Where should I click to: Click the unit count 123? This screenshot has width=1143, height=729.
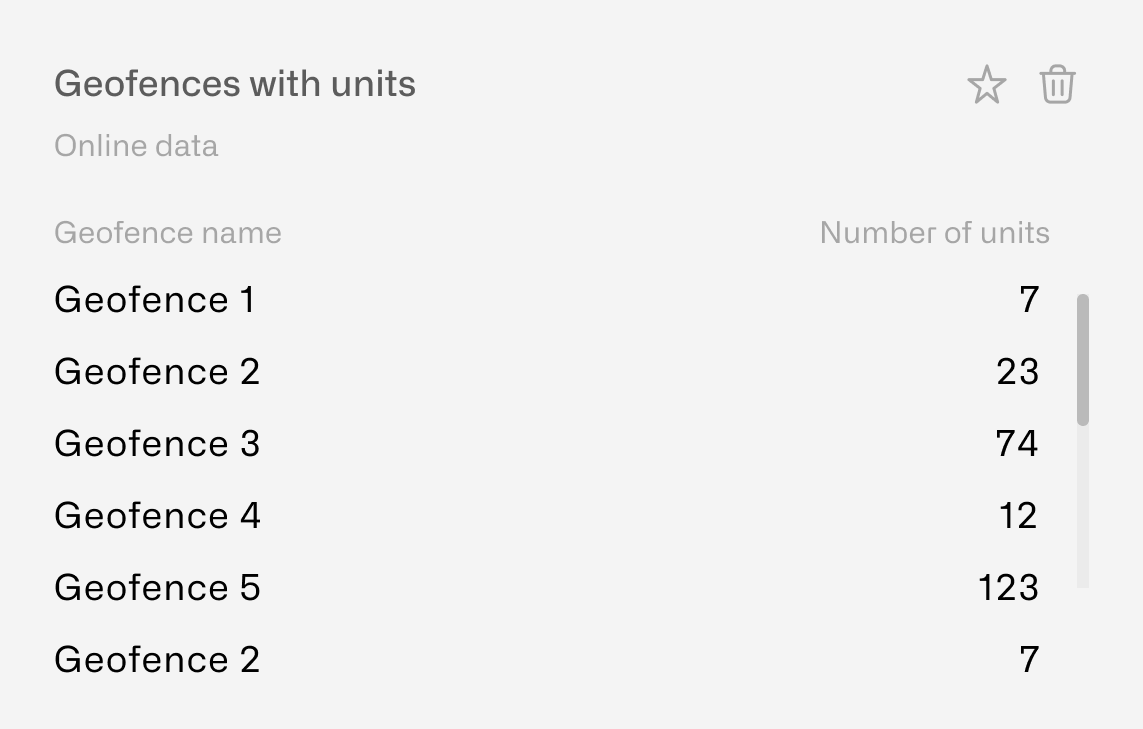[1008, 588]
